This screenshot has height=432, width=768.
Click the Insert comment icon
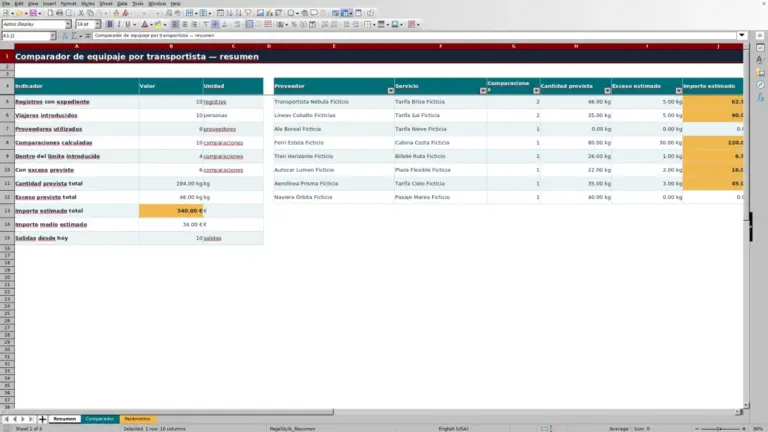(314, 13)
